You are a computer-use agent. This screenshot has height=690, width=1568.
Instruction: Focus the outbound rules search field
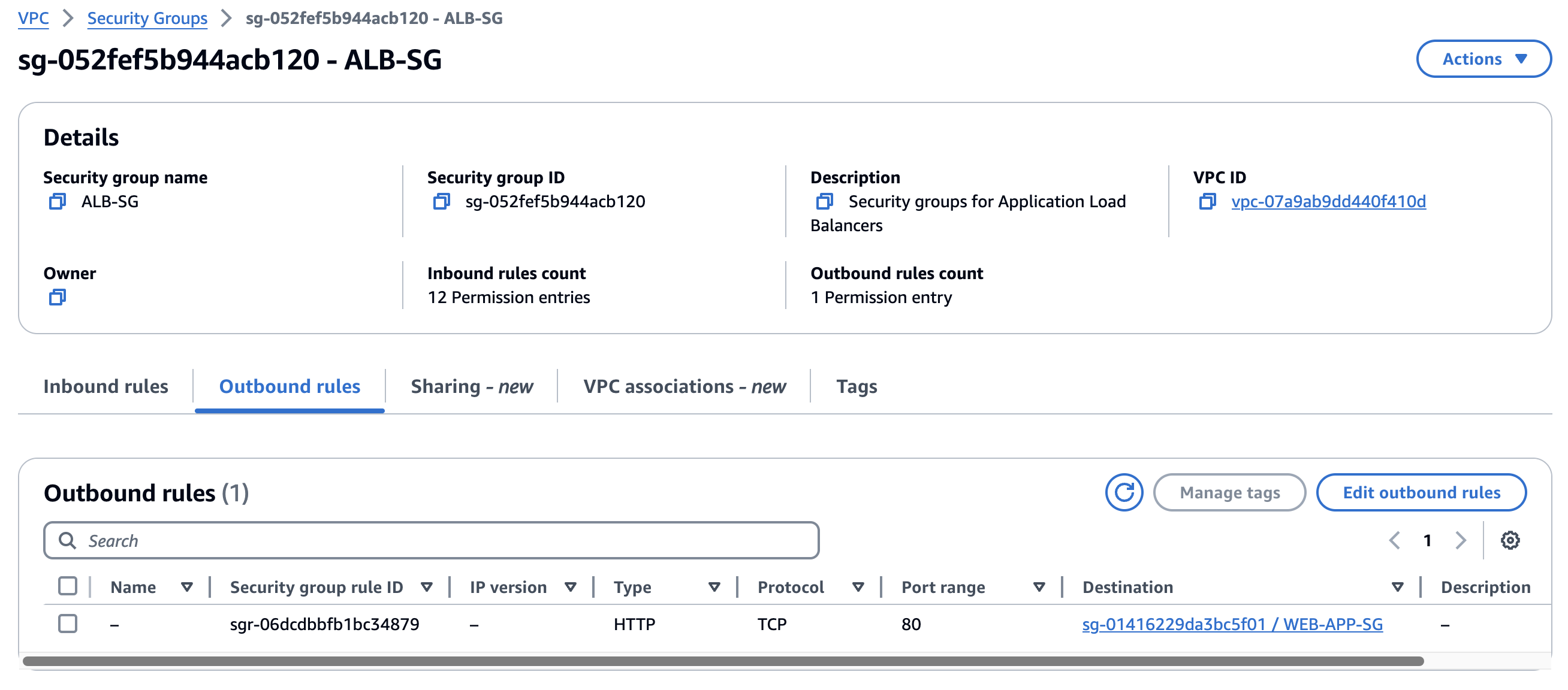point(431,540)
